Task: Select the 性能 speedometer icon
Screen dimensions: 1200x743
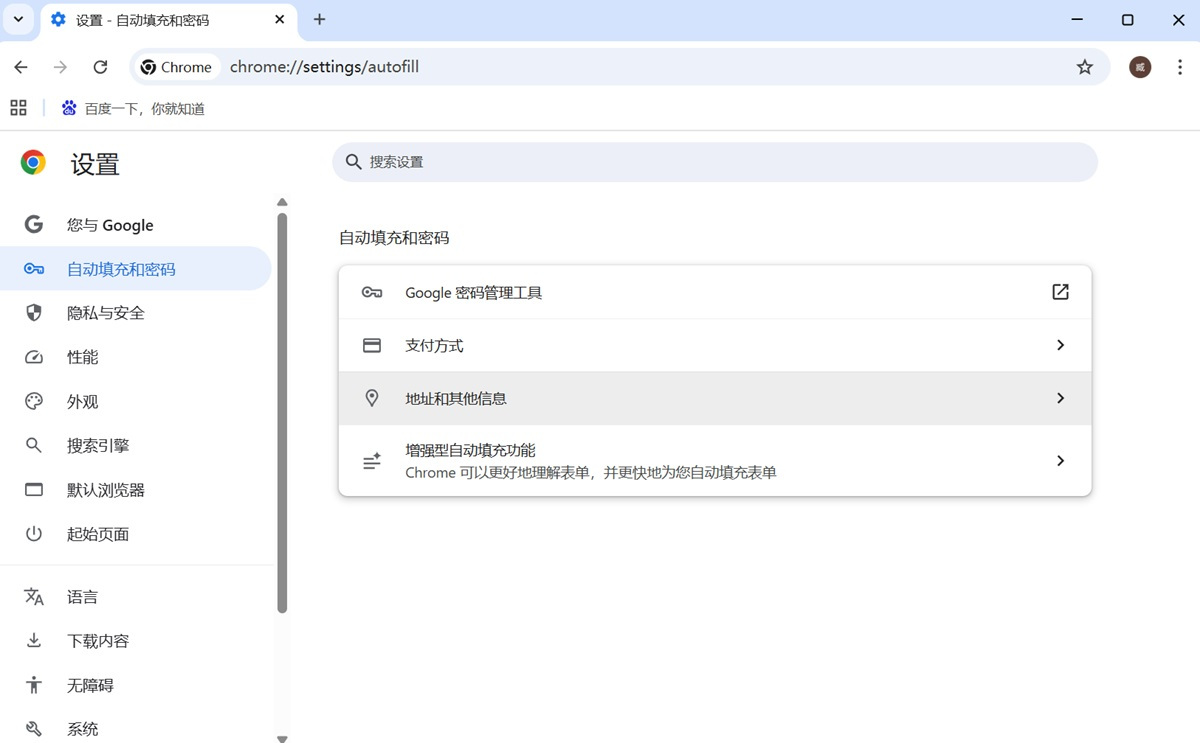Action: 33,357
